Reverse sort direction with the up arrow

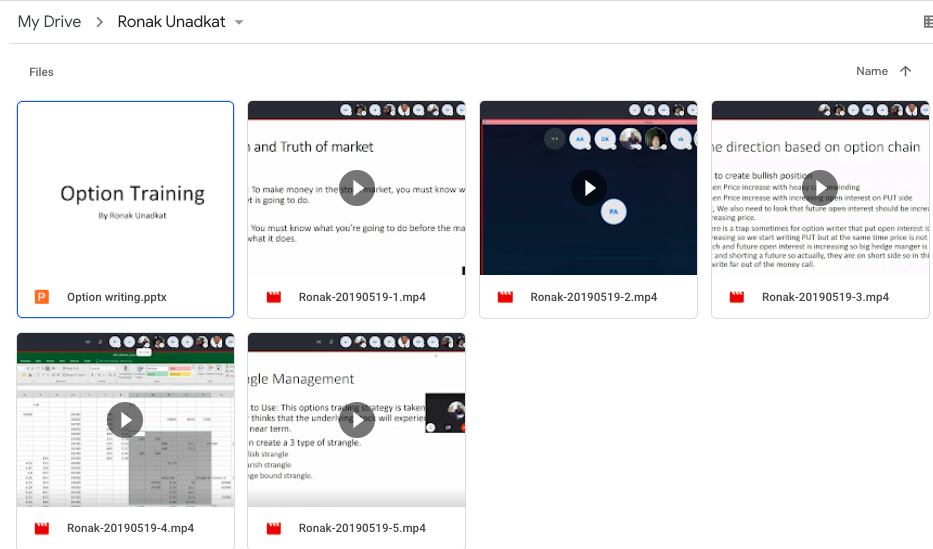[906, 71]
